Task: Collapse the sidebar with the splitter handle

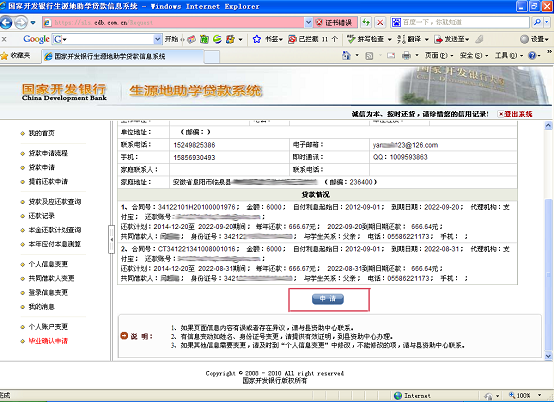Action: coord(112,240)
